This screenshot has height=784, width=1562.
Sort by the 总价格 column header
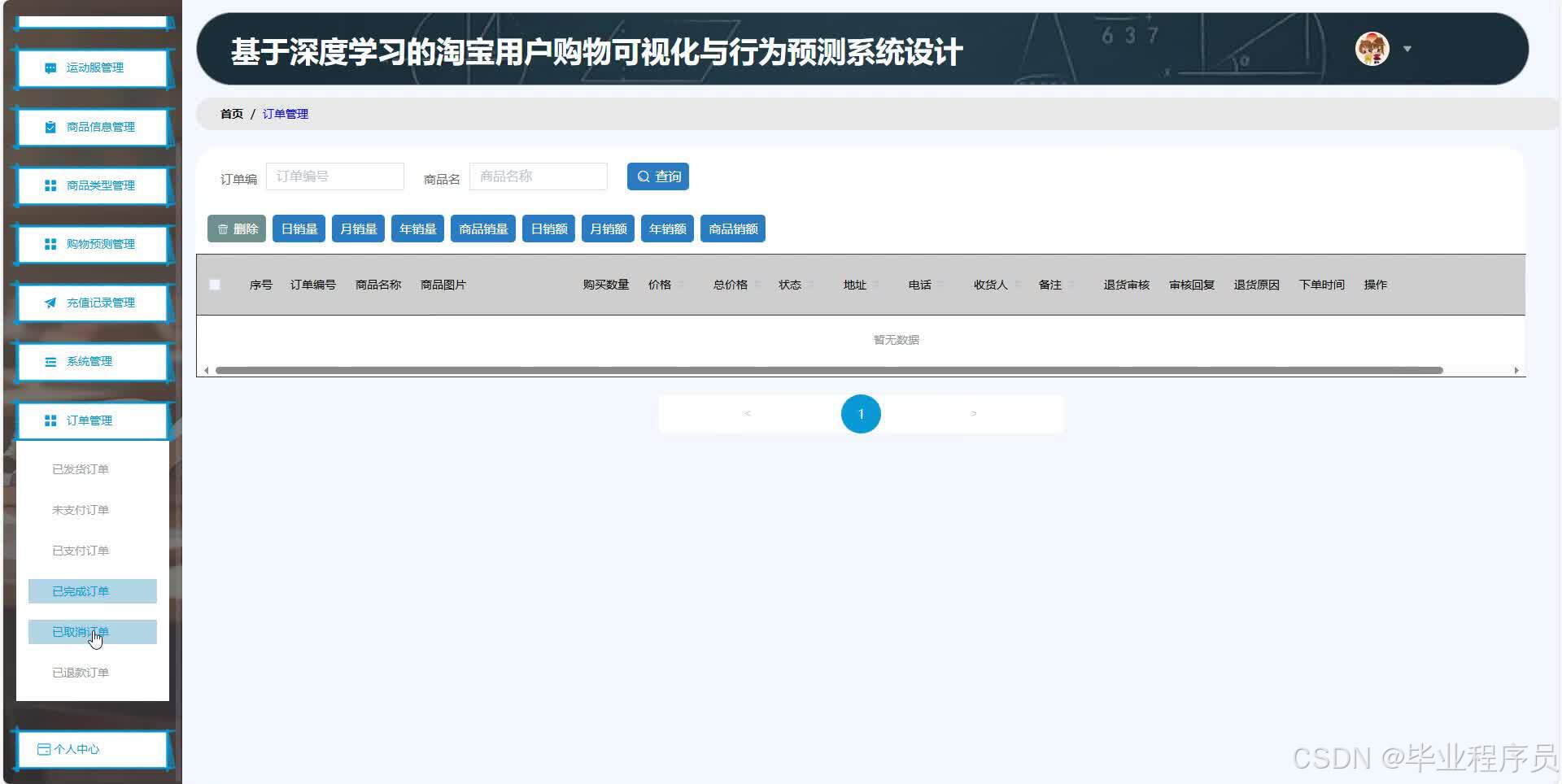(x=731, y=285)
